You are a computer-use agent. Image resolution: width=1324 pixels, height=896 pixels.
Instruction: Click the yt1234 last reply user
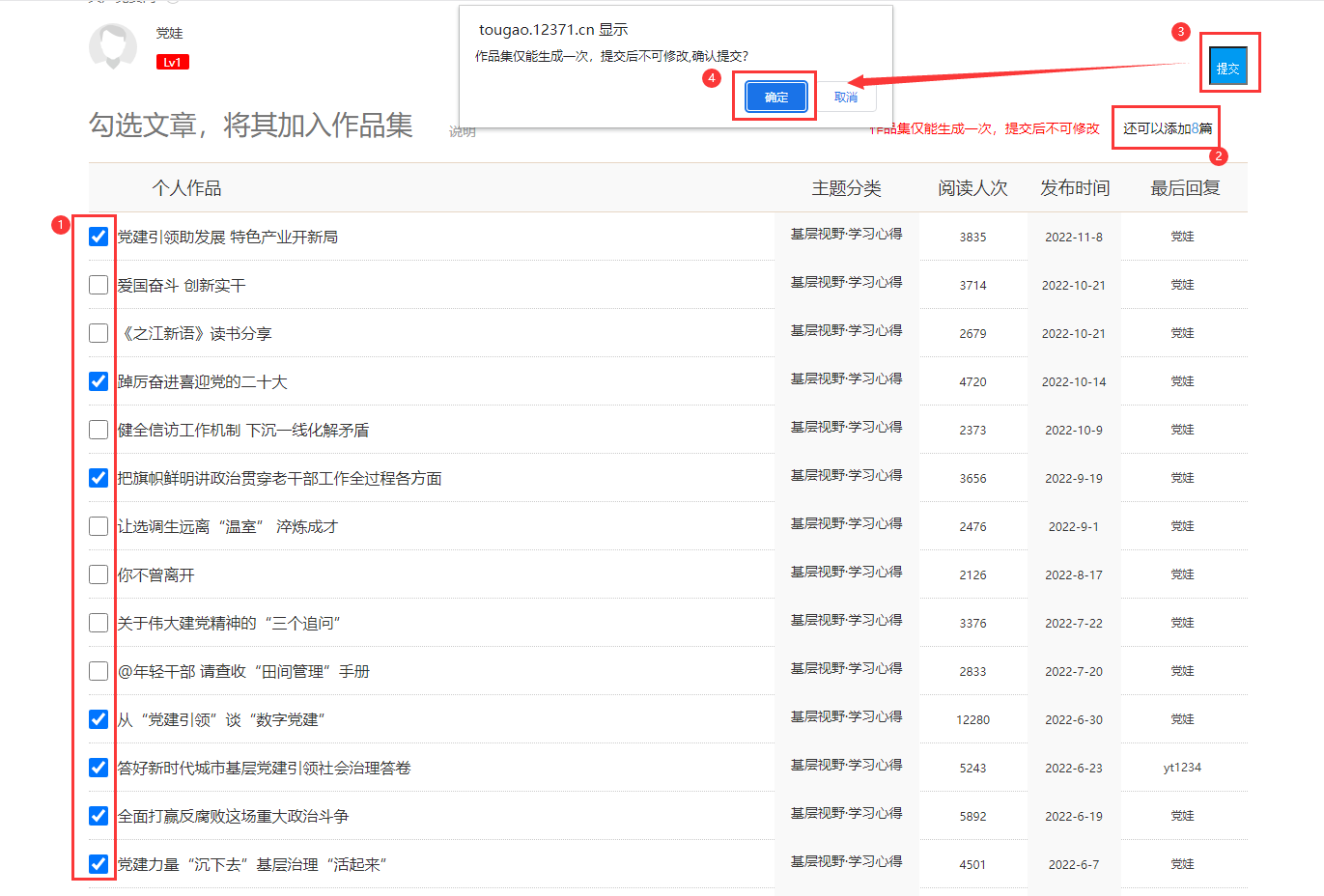[x=1182, y=768]
